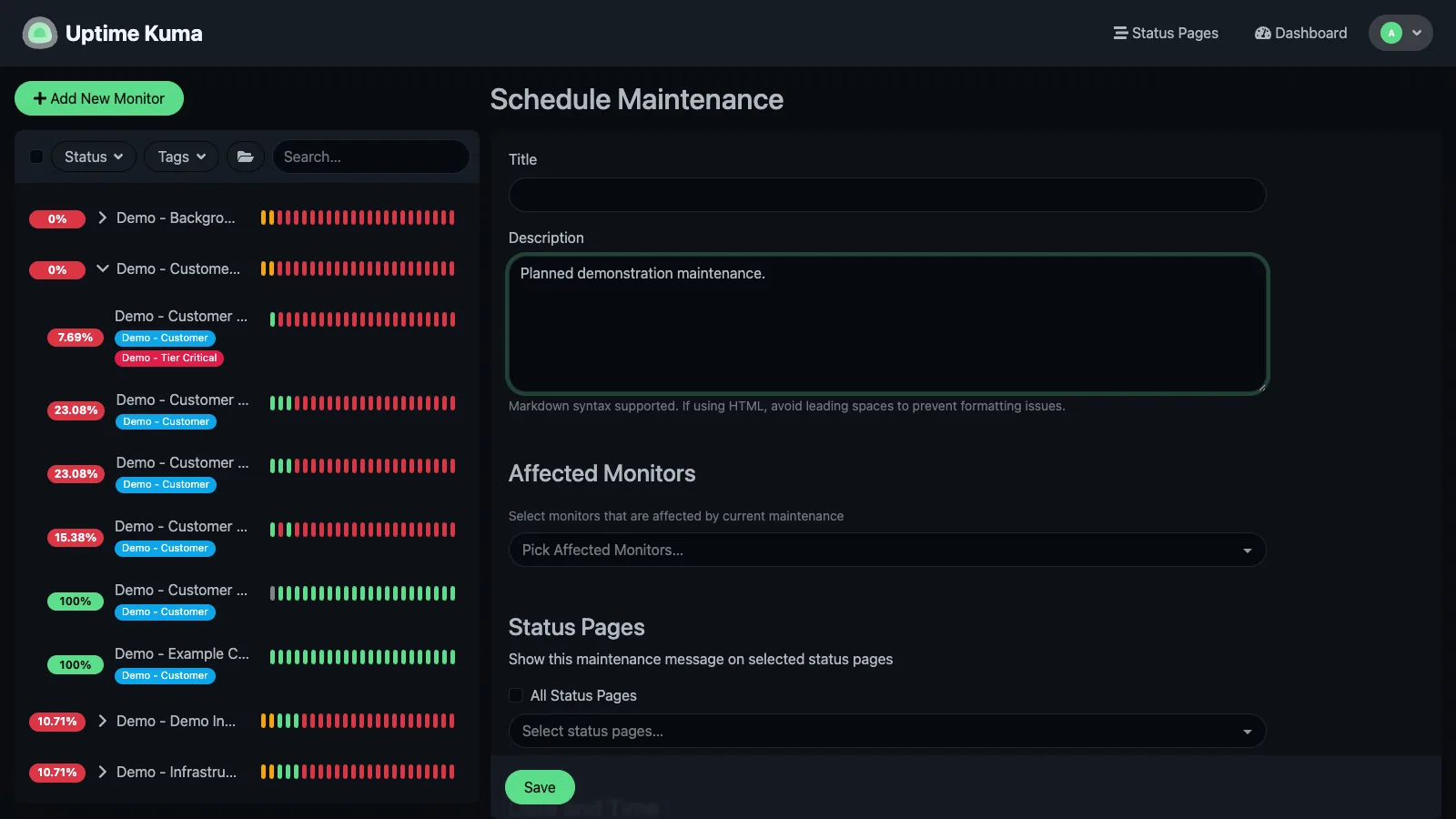Click the Uptime Kuma logo icon
The width and height of the screenshot is (1456, 819).
tap(39, 34)
